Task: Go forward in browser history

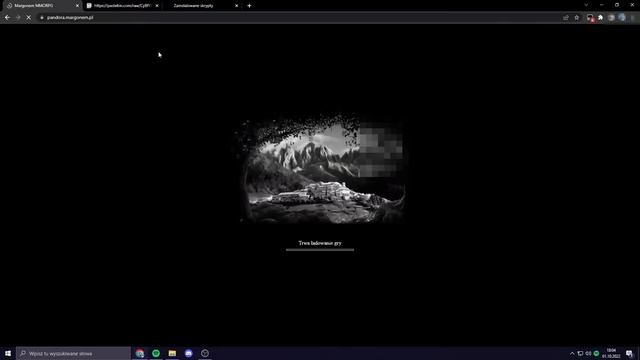Action: click(18, 18)
